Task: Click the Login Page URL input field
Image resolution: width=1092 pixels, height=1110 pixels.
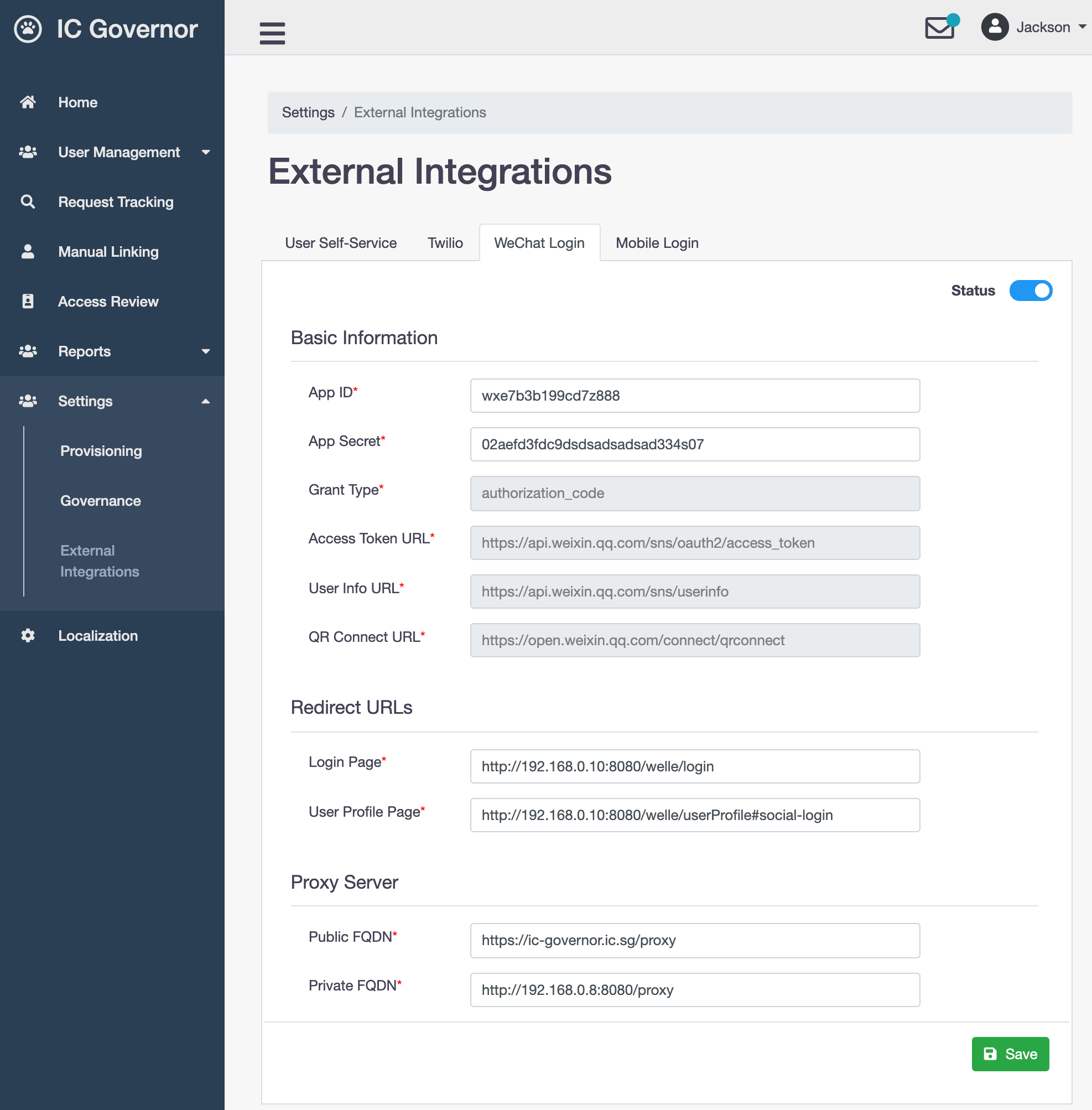Action: point(694,766)
